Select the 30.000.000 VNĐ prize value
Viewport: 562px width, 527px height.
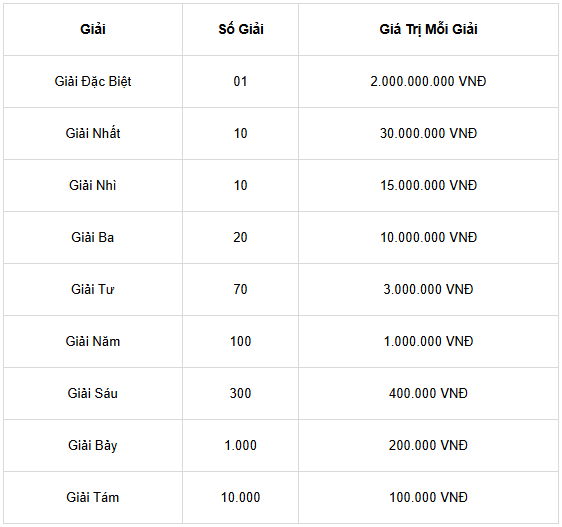[x=428, y=133]
